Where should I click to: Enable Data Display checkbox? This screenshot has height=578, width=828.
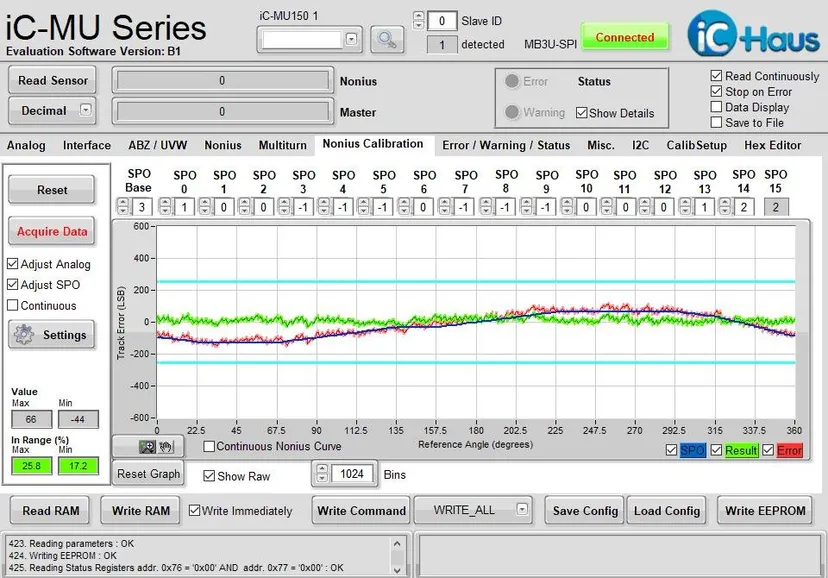coord(716,107)
